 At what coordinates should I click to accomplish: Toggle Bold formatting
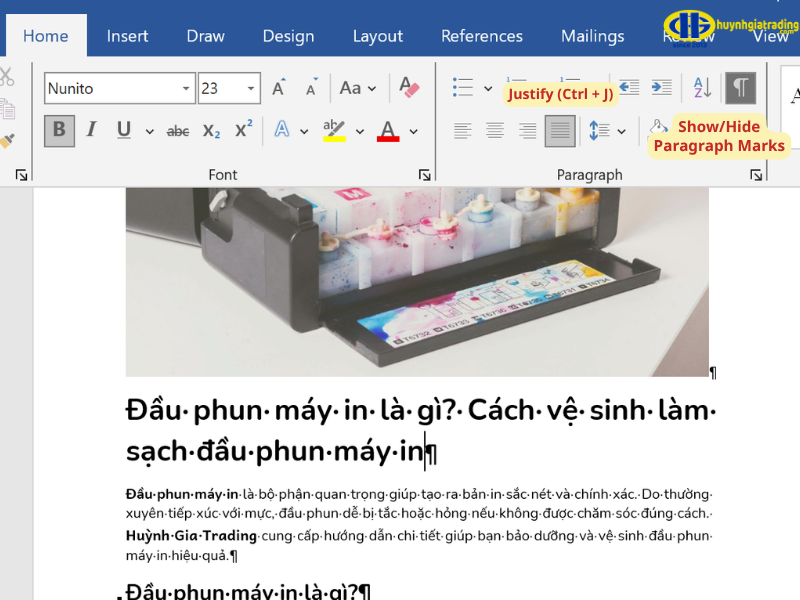tap(59, 131)
